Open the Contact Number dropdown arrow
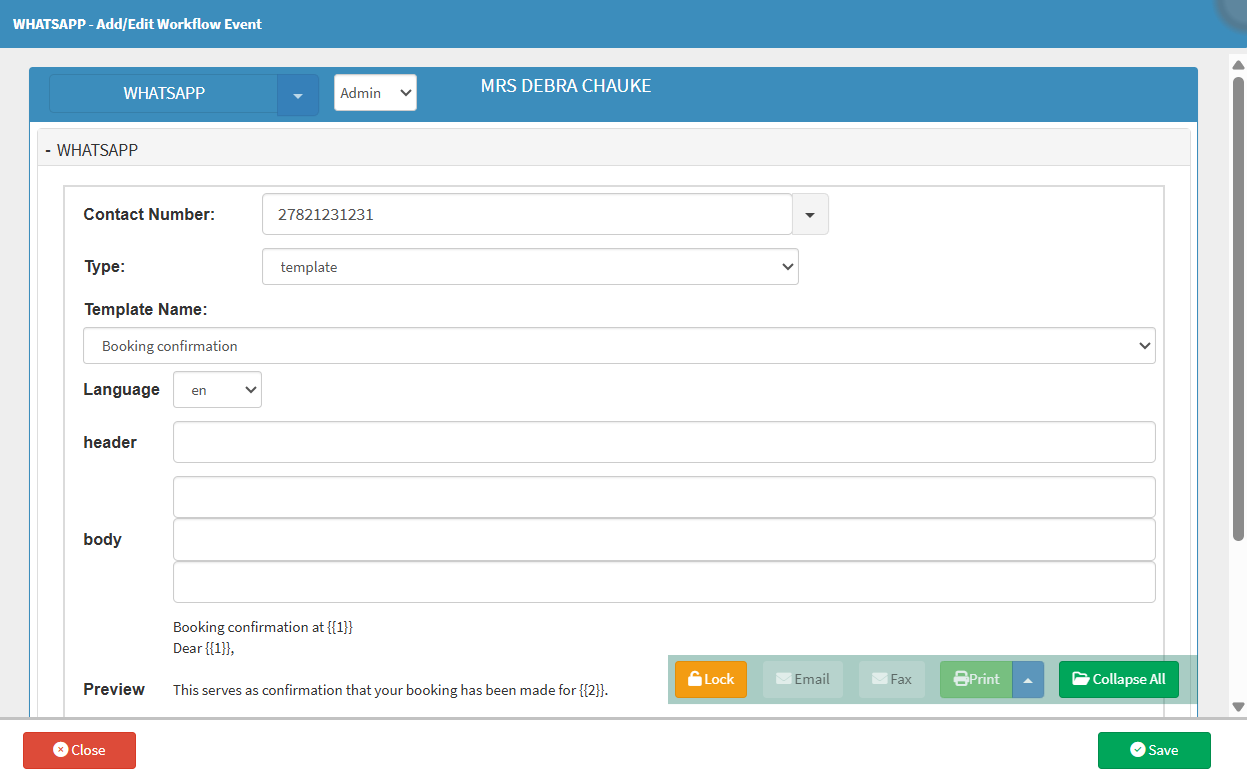Image resolution: width=1247 pixels, height=781 pixels. pyautogui.click(x=810, y=214)
